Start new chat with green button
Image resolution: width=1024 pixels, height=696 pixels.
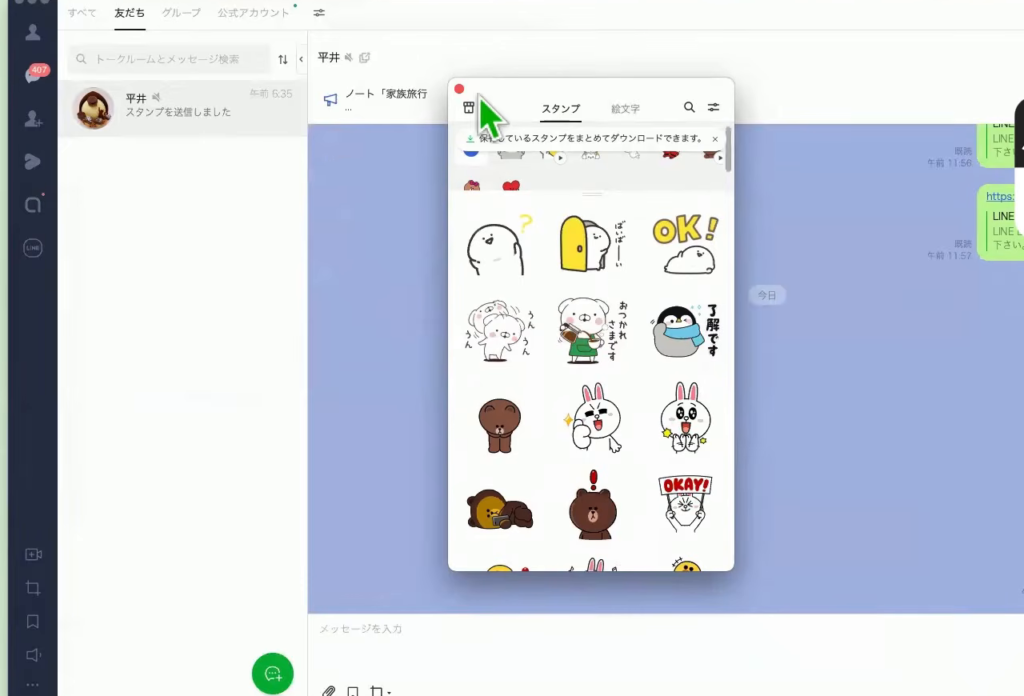[272, 673]
